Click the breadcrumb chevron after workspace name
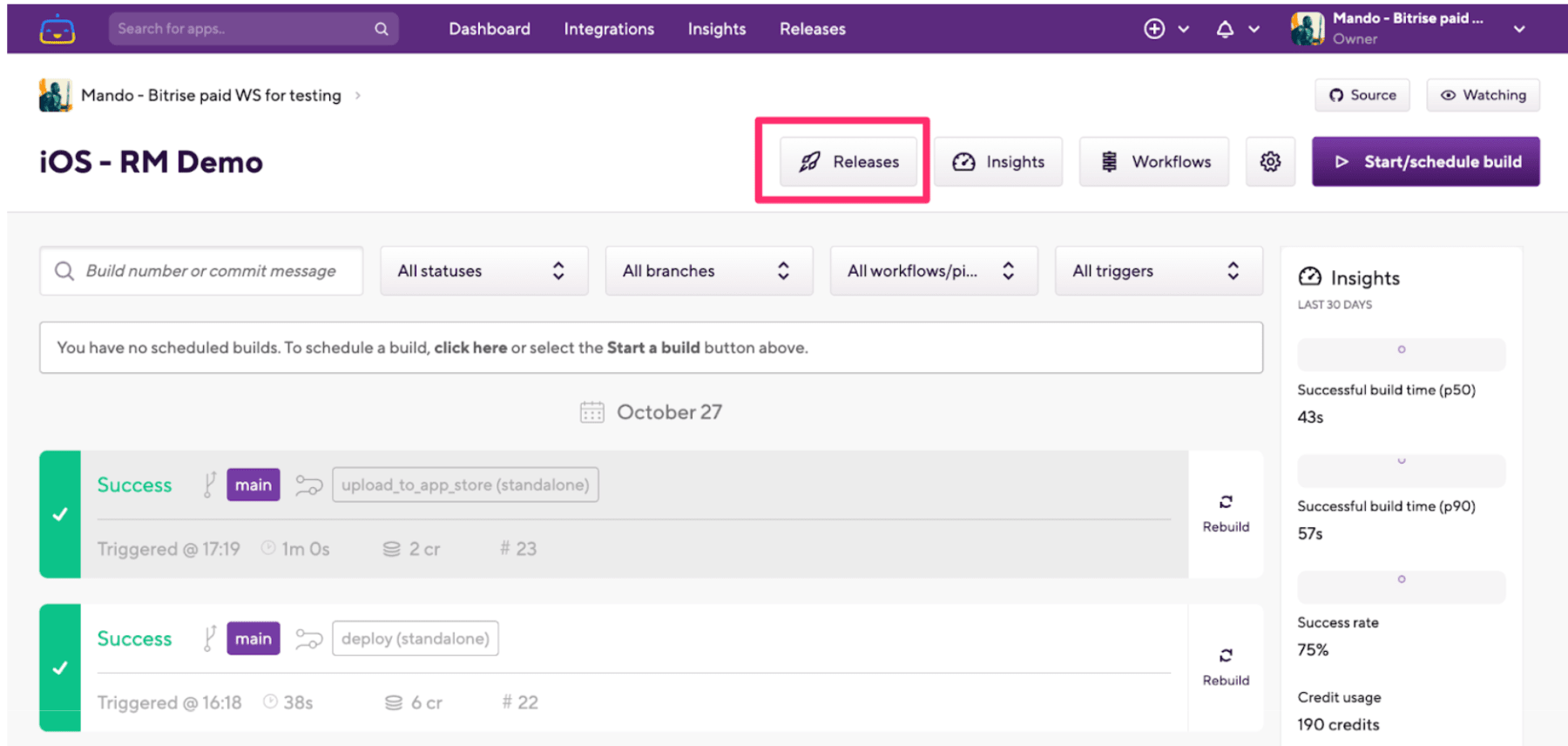The height and width of the screenshot is (746, 1568). coord(358,95)
